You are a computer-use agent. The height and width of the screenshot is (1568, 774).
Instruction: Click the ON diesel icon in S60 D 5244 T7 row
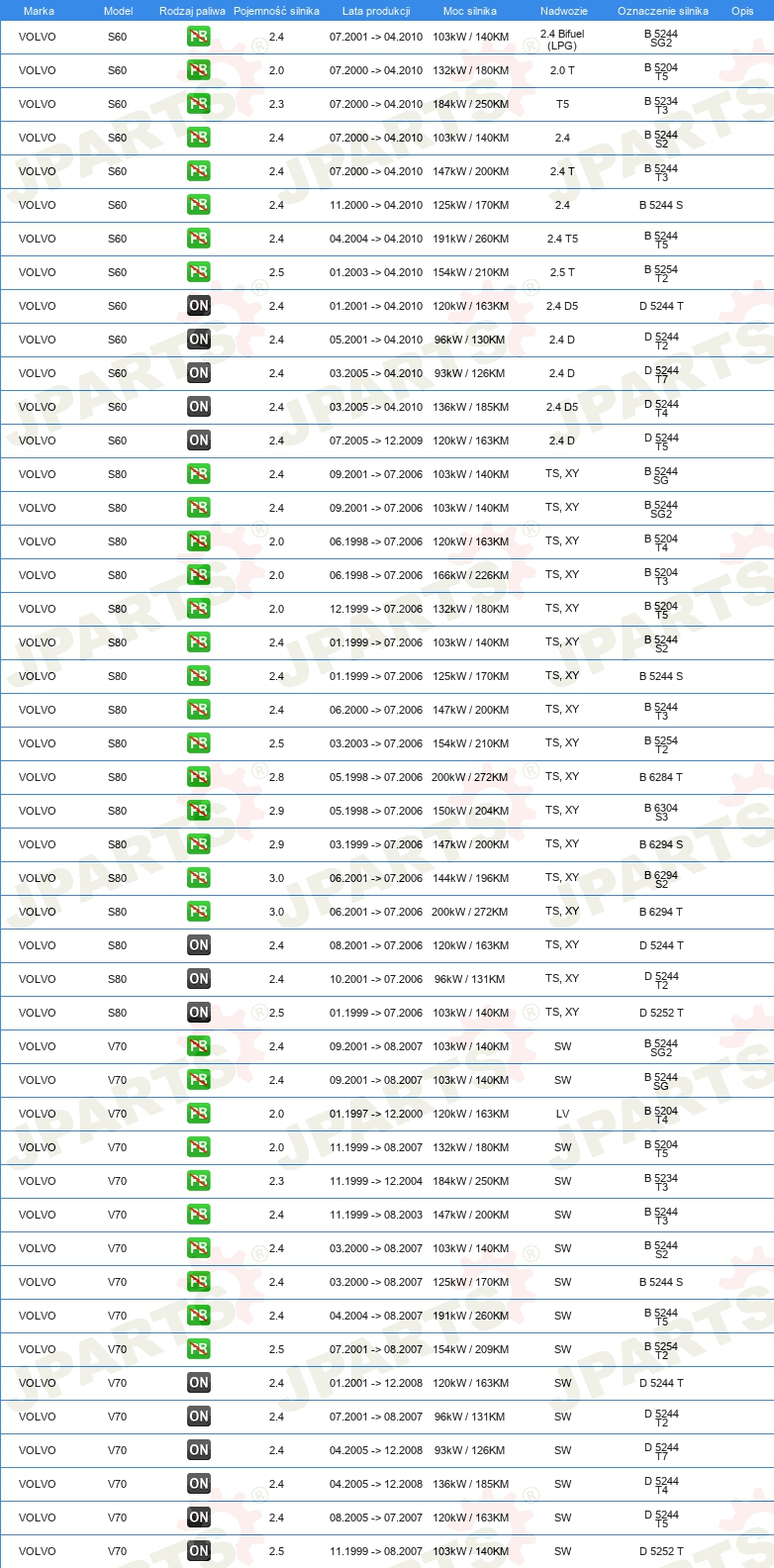point(199,373)
